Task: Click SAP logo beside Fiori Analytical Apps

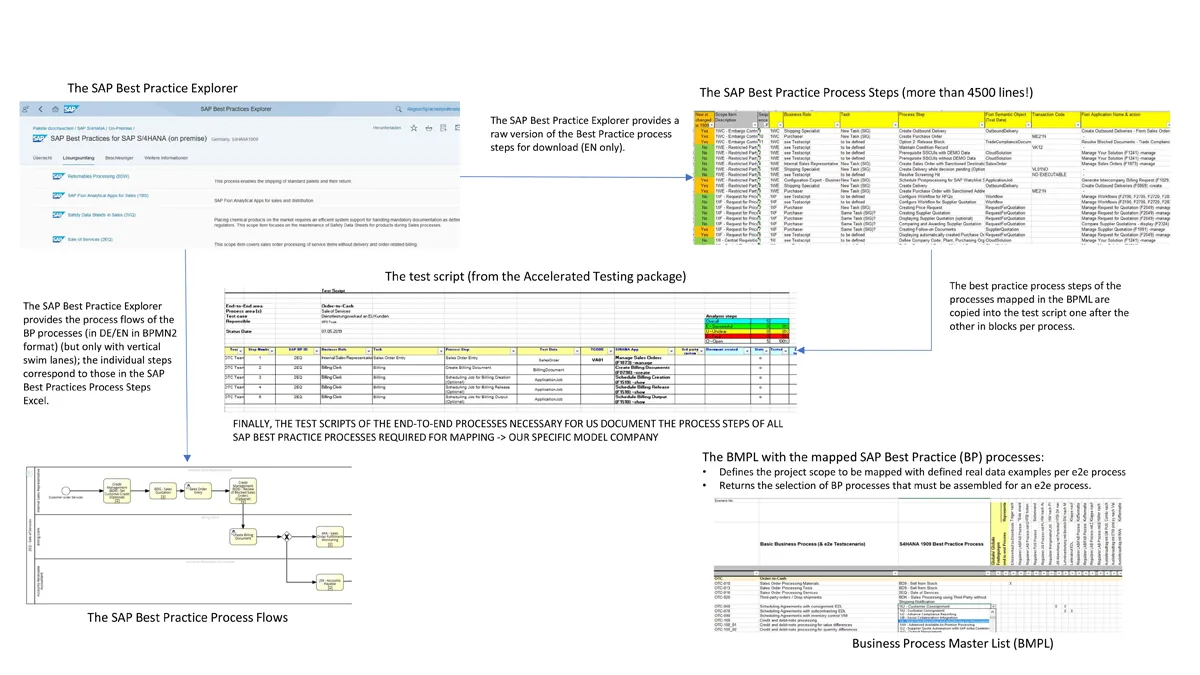Action: coord(58,195)
